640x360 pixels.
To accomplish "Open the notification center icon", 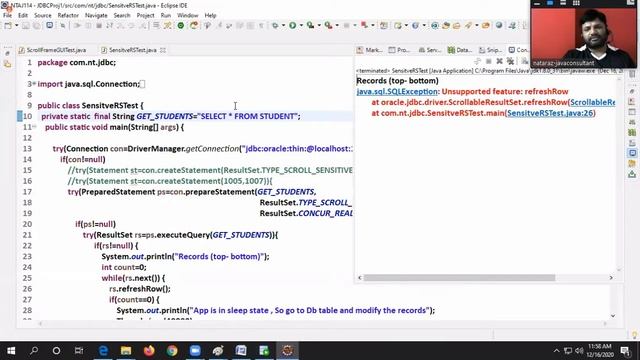I will pyautogui.click(x=625, y=351).
